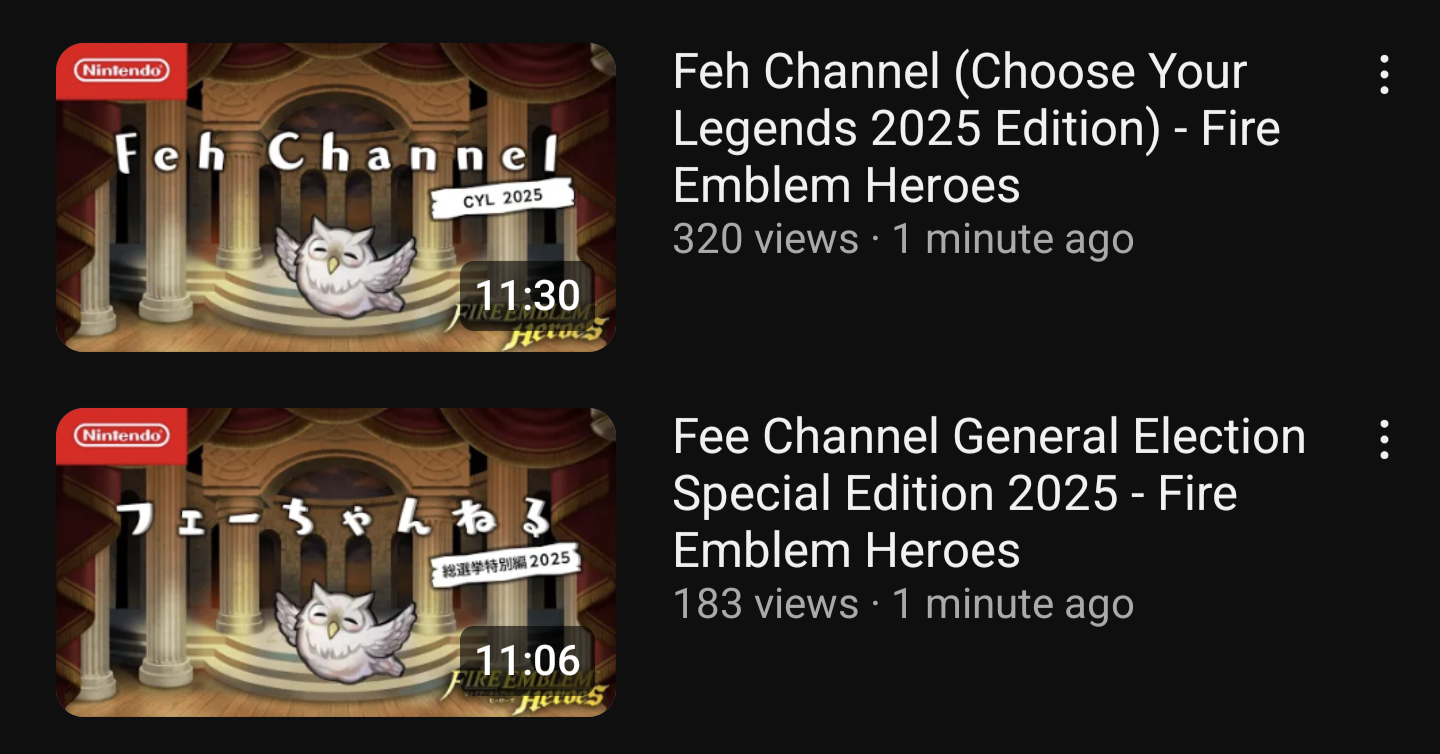Open the Feh Channel (Choose Your Legends 2025 Edition) title
Viewport: 1440px width, 754px height.
(x=976, y=128)
